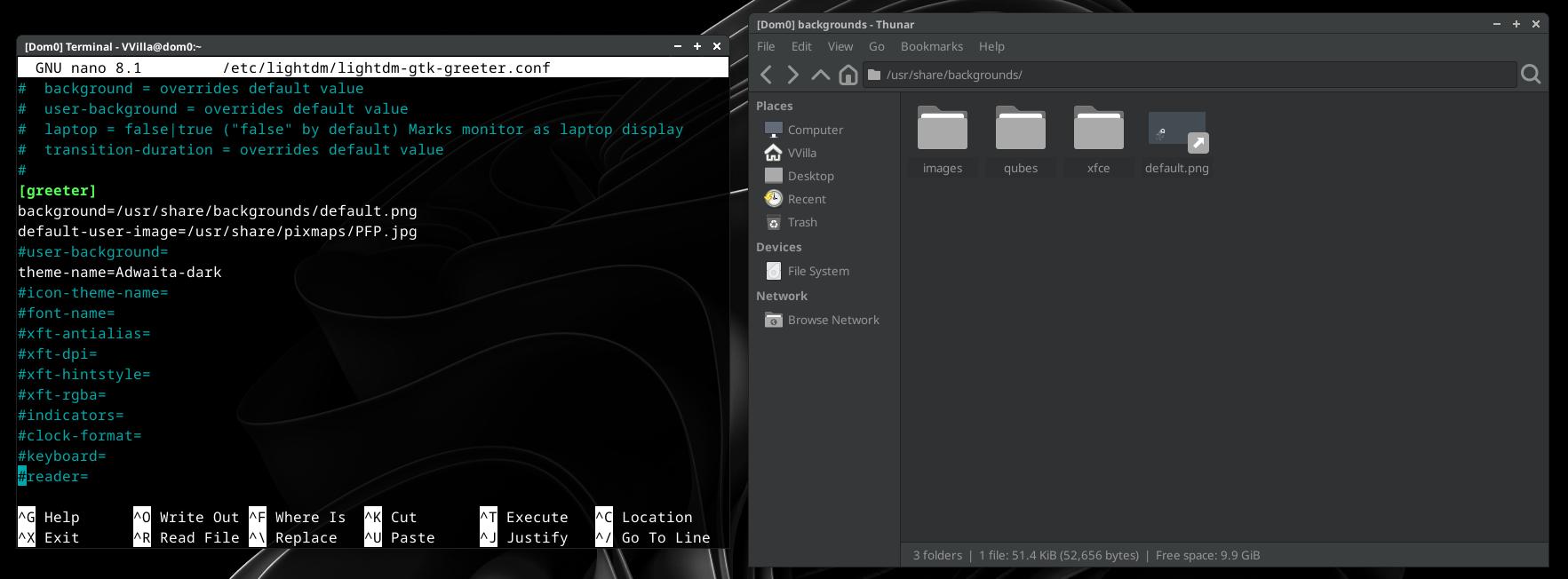The image size is (1568, 579).
Task: Open Recent in the sidebar
Action: point(806,199)
